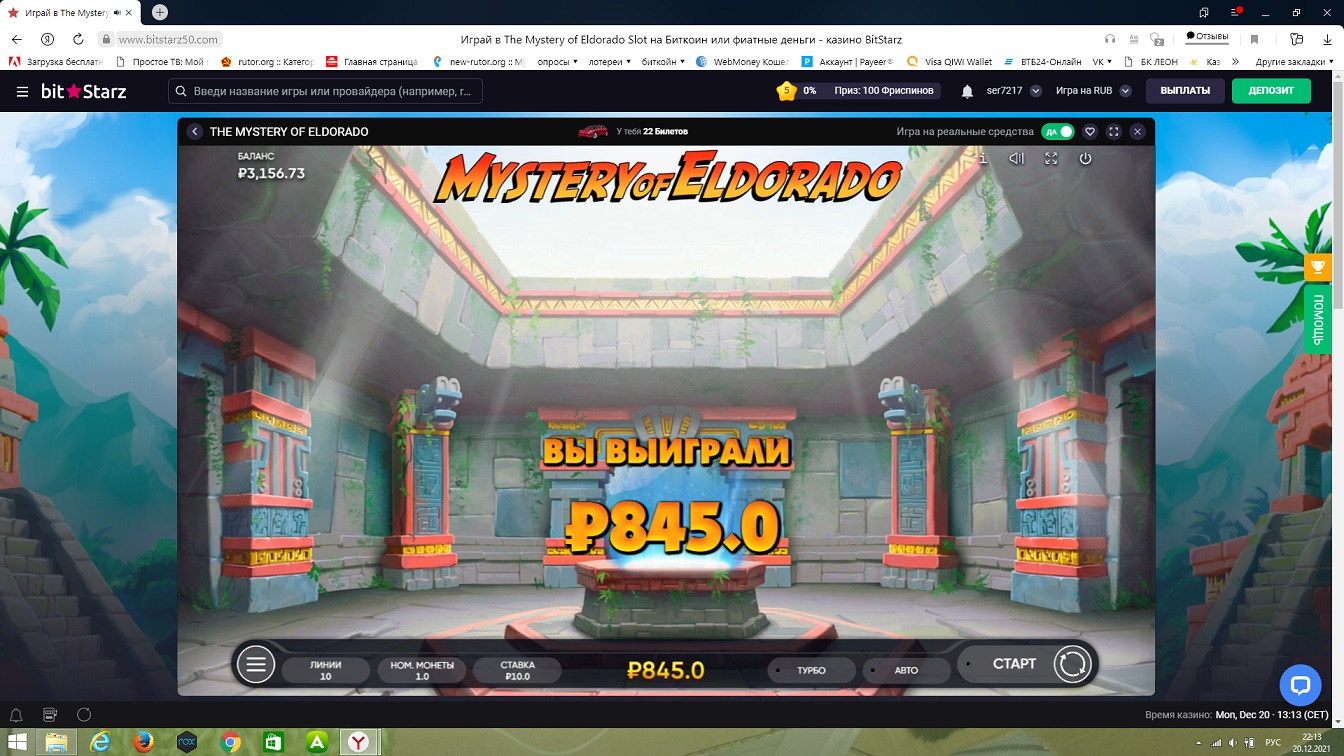Click the in-game power exit icon

pyautogui.click(x=1085, y=158)
